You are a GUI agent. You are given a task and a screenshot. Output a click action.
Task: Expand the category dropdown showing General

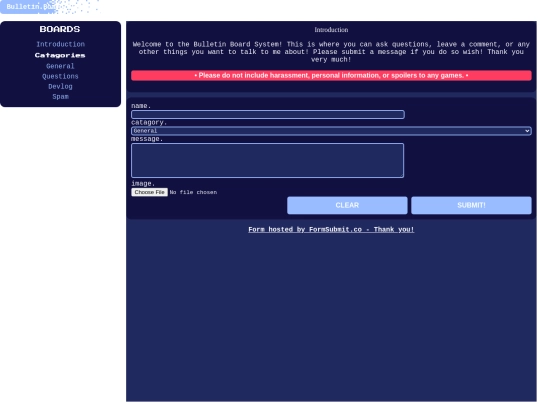point(331,131)
